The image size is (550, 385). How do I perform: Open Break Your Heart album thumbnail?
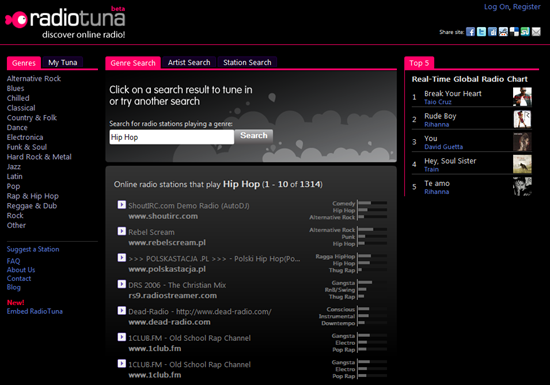tap(522, 97)
